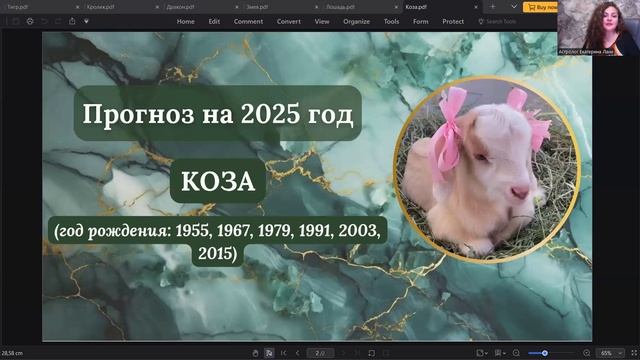Click the 'Прогноз на 2025 год' heading
640x360 pixels.
pos(218,113)
